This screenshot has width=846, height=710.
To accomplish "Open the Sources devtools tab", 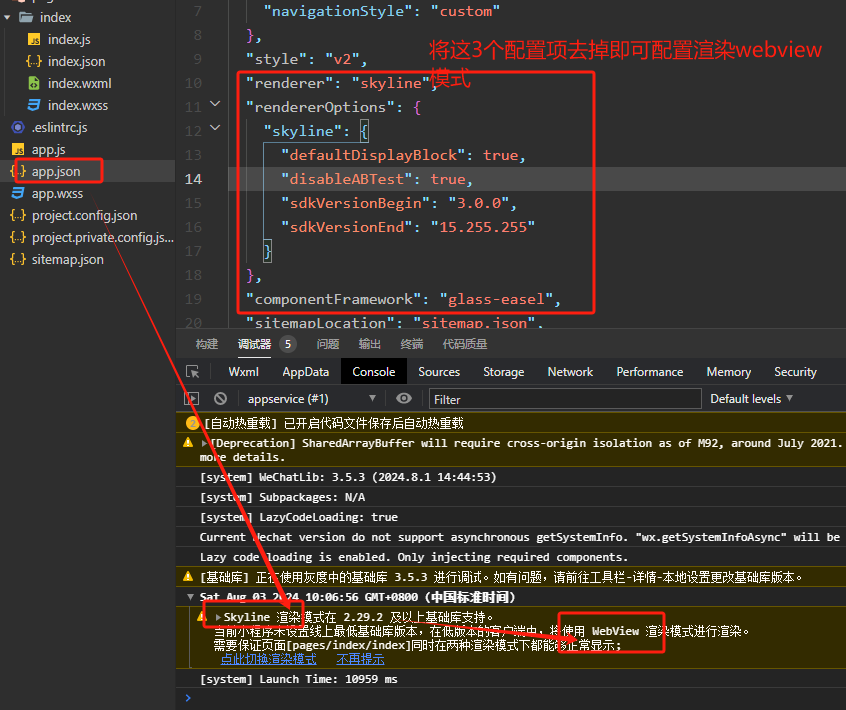I will pos(439,372).
